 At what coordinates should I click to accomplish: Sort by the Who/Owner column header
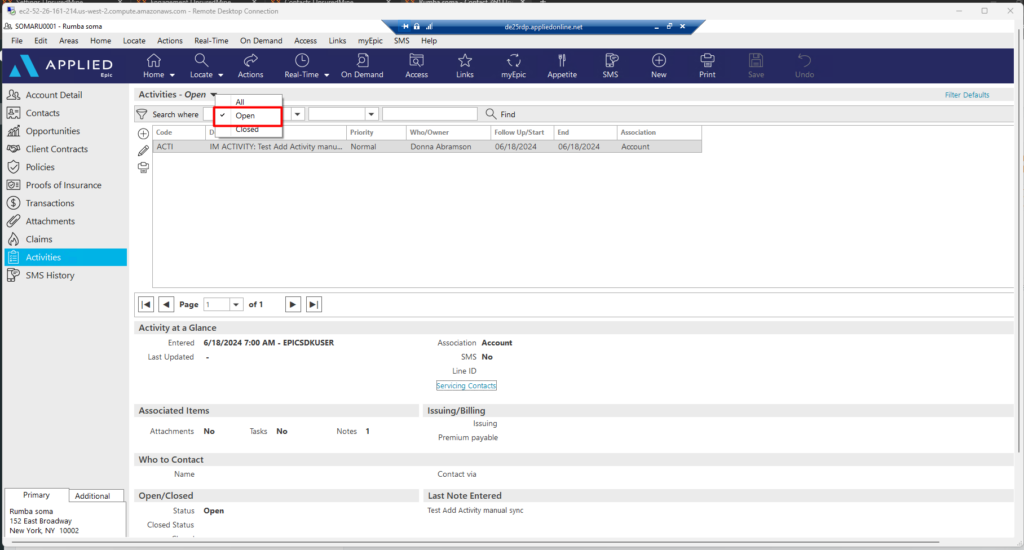447,133
